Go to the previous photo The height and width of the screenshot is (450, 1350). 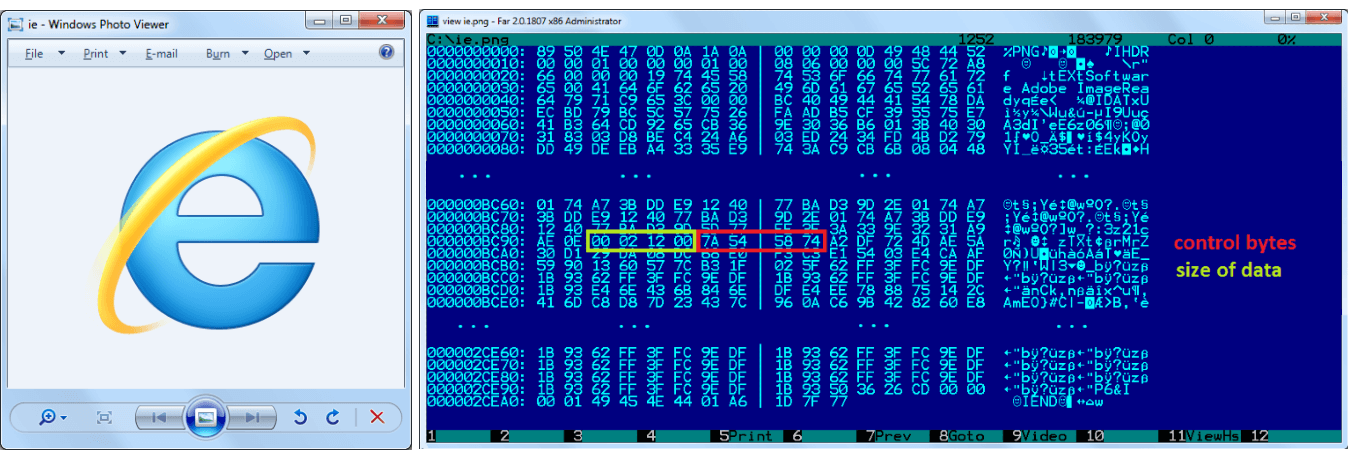159,417
